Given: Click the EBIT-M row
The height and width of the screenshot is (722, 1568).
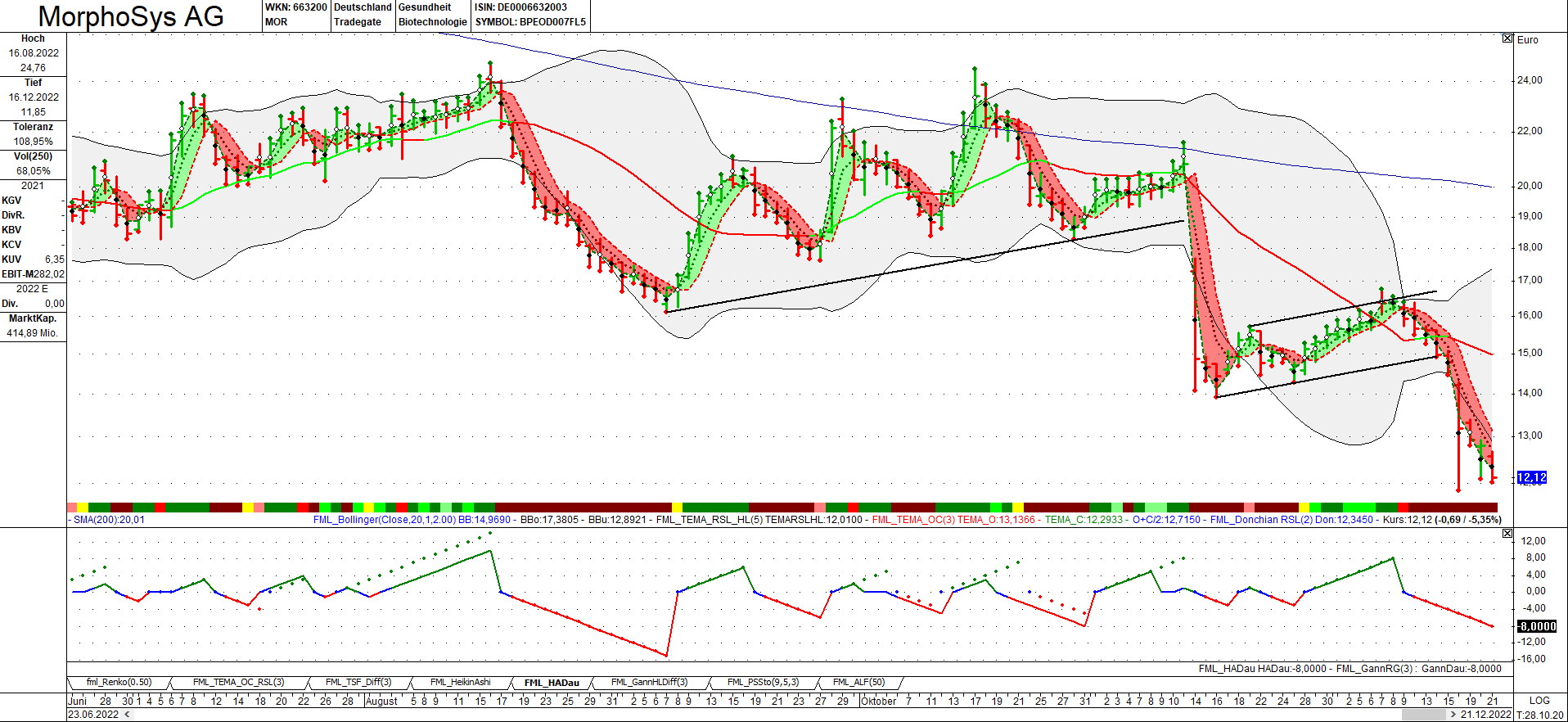Looking at the screenshot, I should (33, 274).
